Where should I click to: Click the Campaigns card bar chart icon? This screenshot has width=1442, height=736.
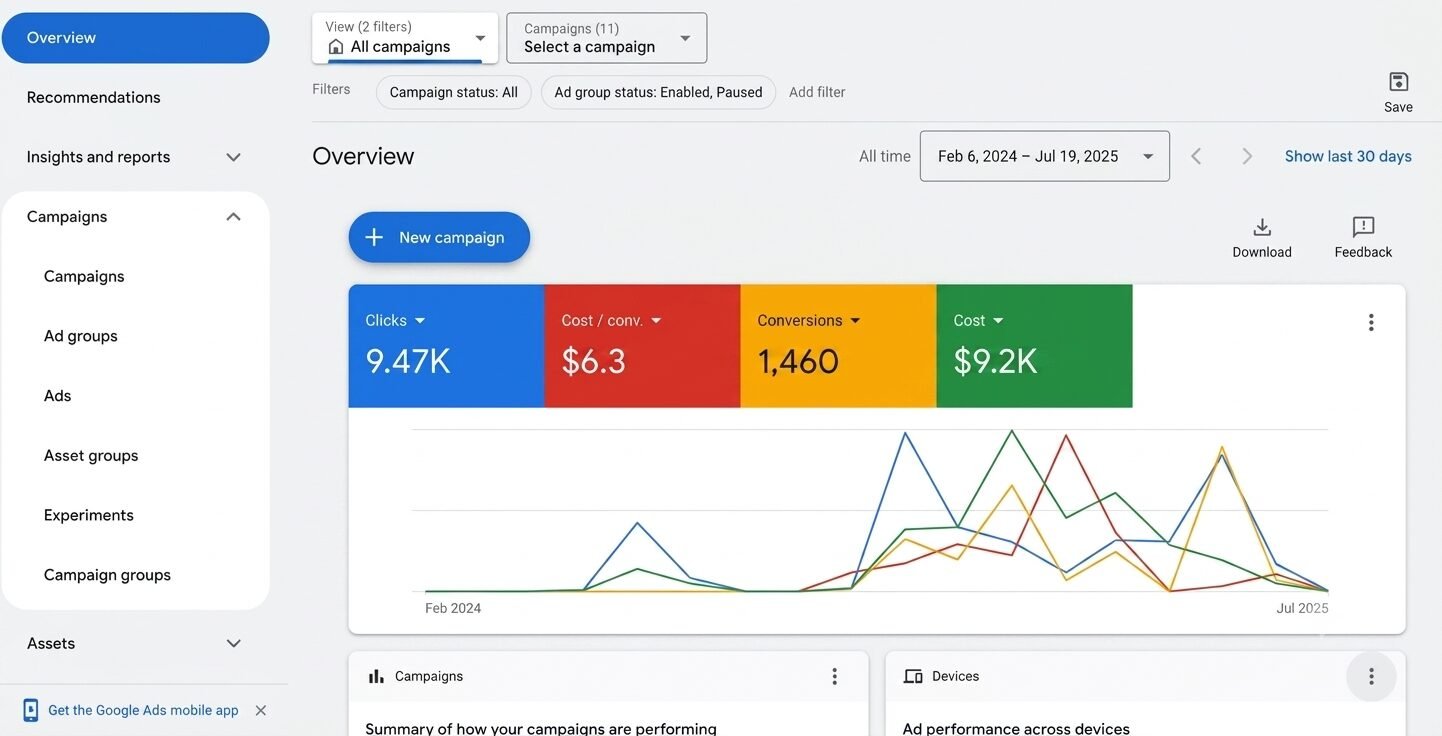376,676
